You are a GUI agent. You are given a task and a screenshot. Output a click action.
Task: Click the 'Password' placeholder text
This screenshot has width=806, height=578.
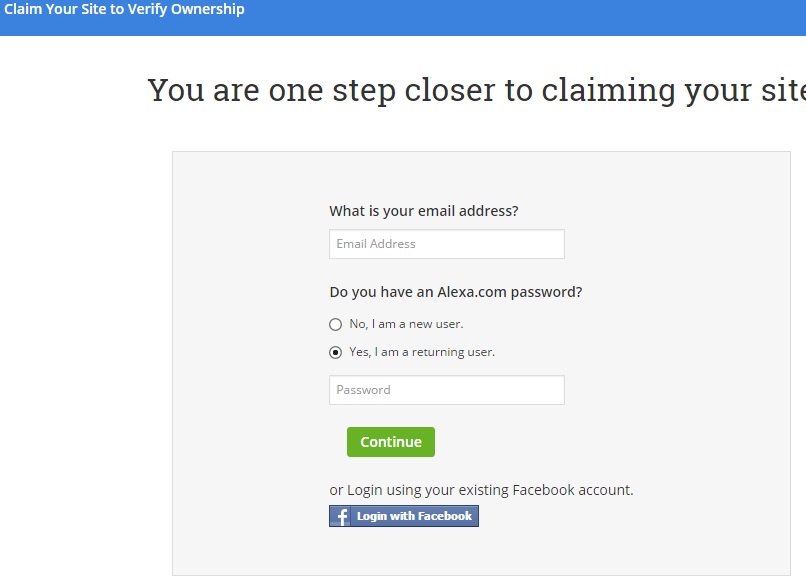pyautogui.click(x=364, y=390)
